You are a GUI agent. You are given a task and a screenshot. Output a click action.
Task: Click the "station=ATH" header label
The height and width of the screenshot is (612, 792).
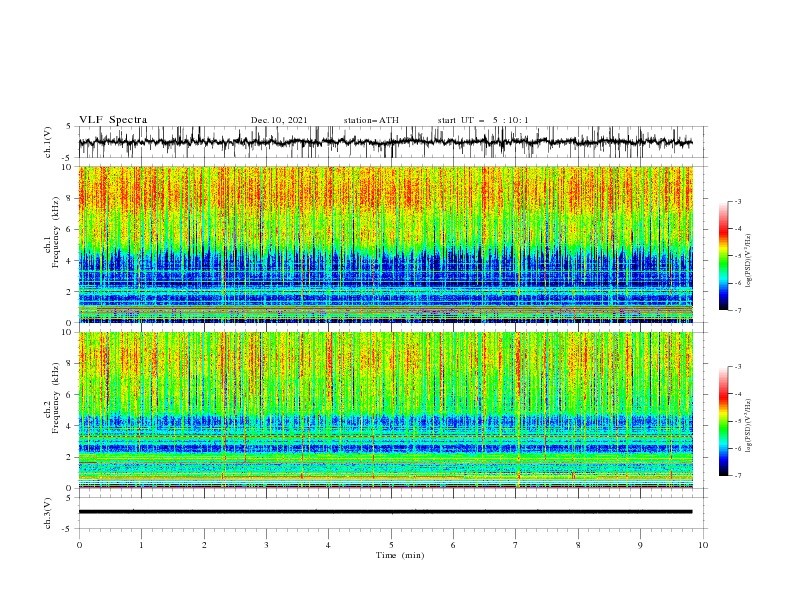371,120
